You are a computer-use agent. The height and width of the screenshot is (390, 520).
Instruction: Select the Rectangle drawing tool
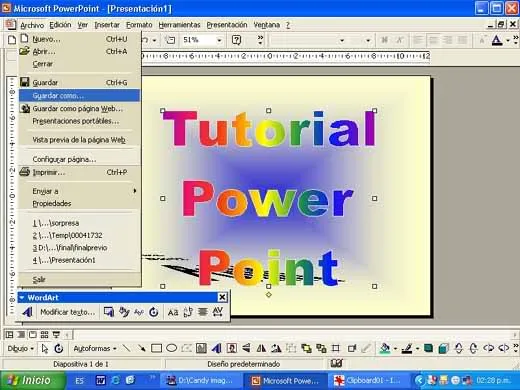(156, 349)
